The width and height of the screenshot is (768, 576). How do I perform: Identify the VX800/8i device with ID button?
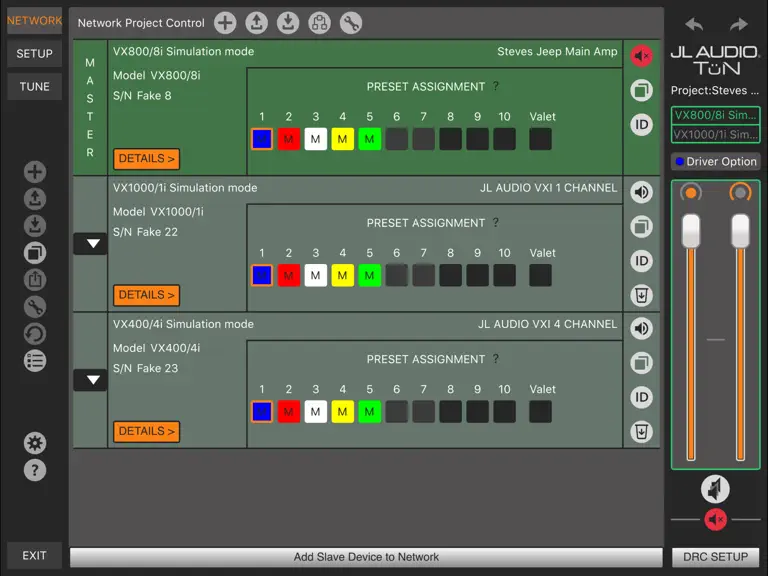click(641, 124)
